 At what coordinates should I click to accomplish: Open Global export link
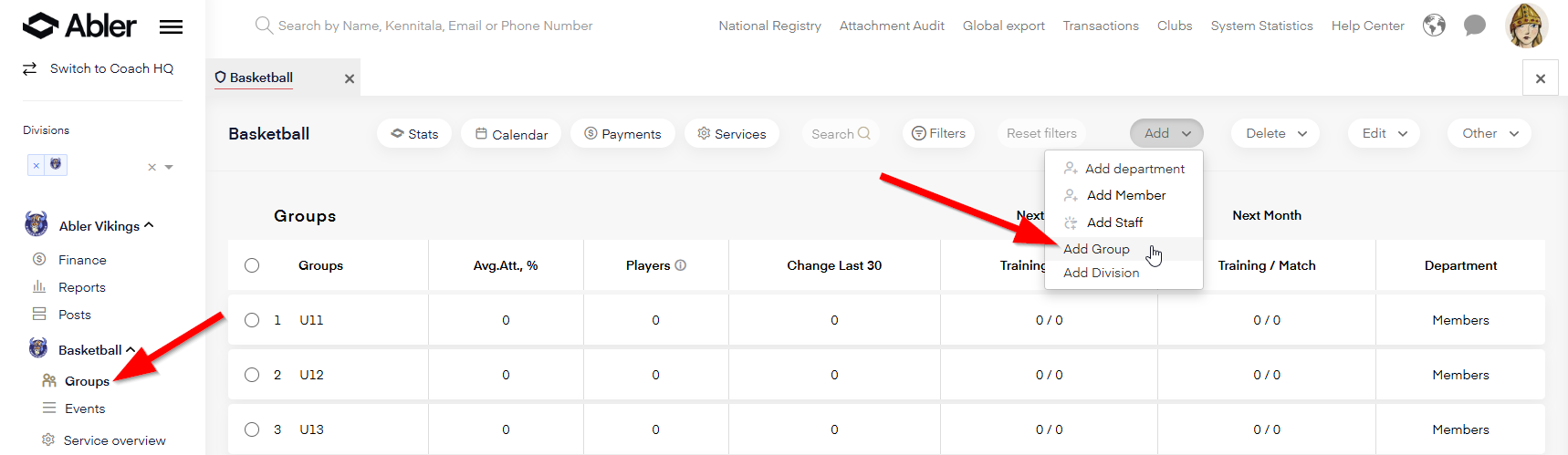click(x=1003, y=26)
